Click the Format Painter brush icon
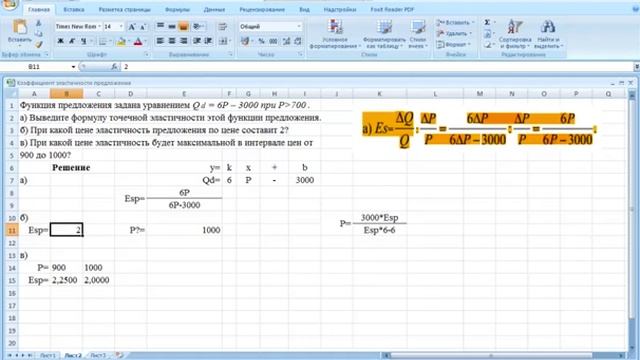The image size is (640, 360). click(x=38, y=44)
